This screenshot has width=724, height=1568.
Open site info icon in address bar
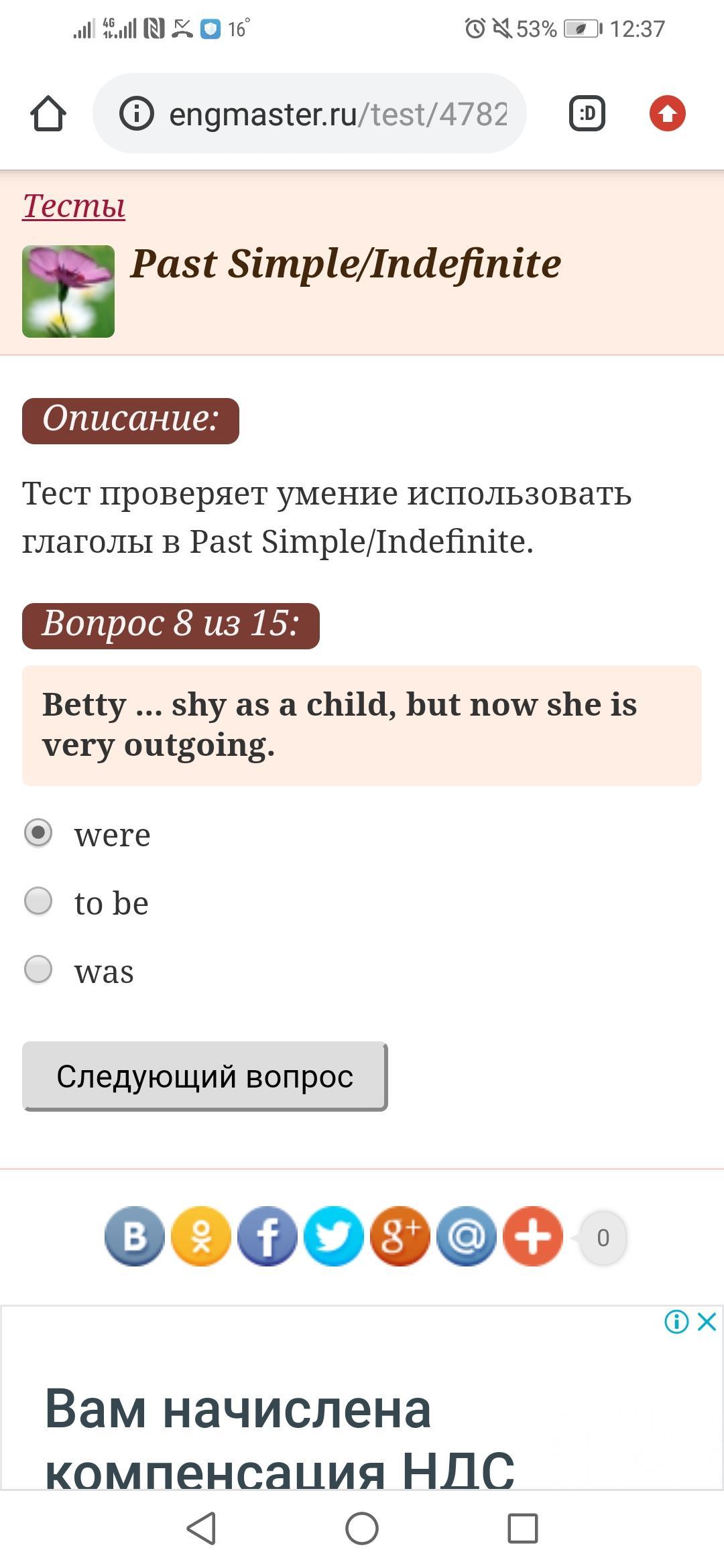click(x=137, y=113)
